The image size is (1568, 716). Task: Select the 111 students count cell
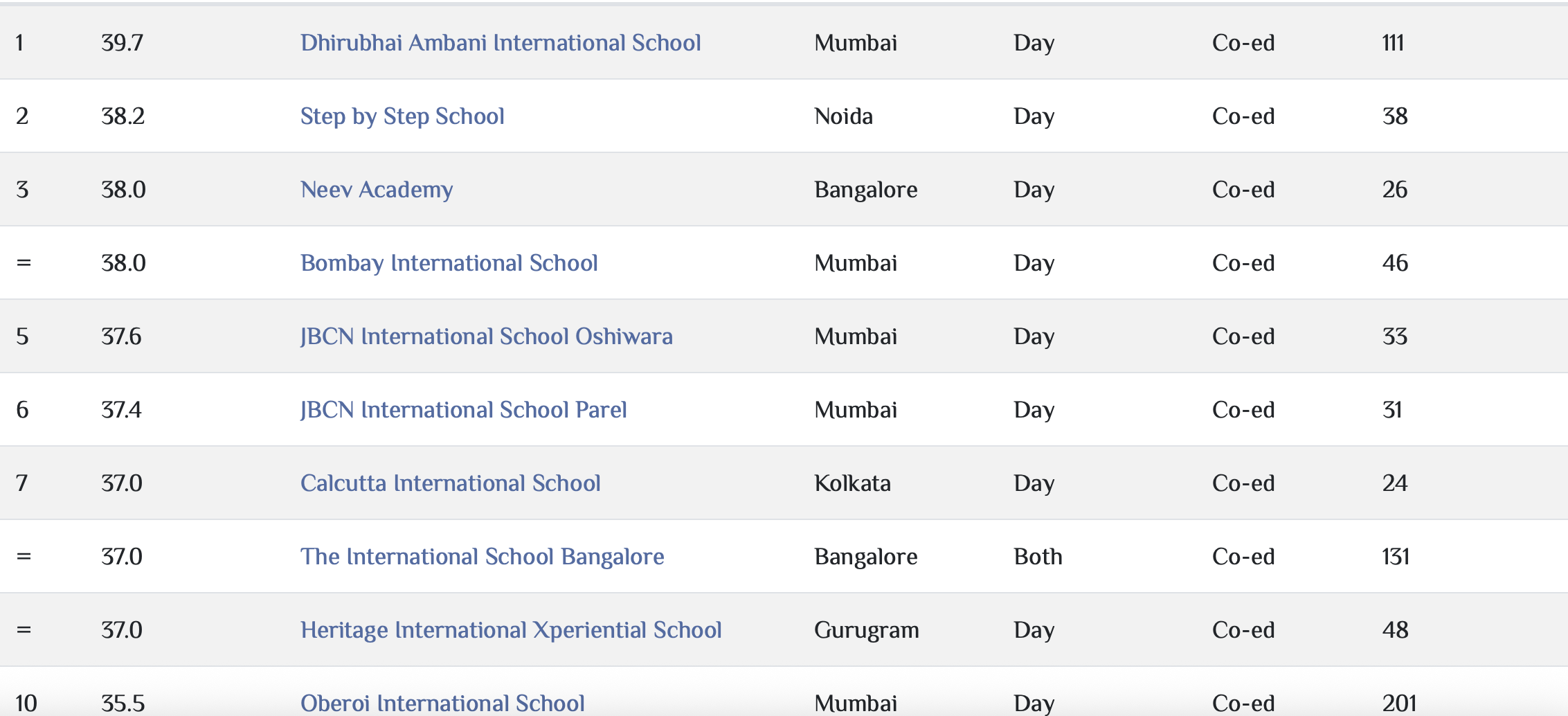coord(1392,43)
